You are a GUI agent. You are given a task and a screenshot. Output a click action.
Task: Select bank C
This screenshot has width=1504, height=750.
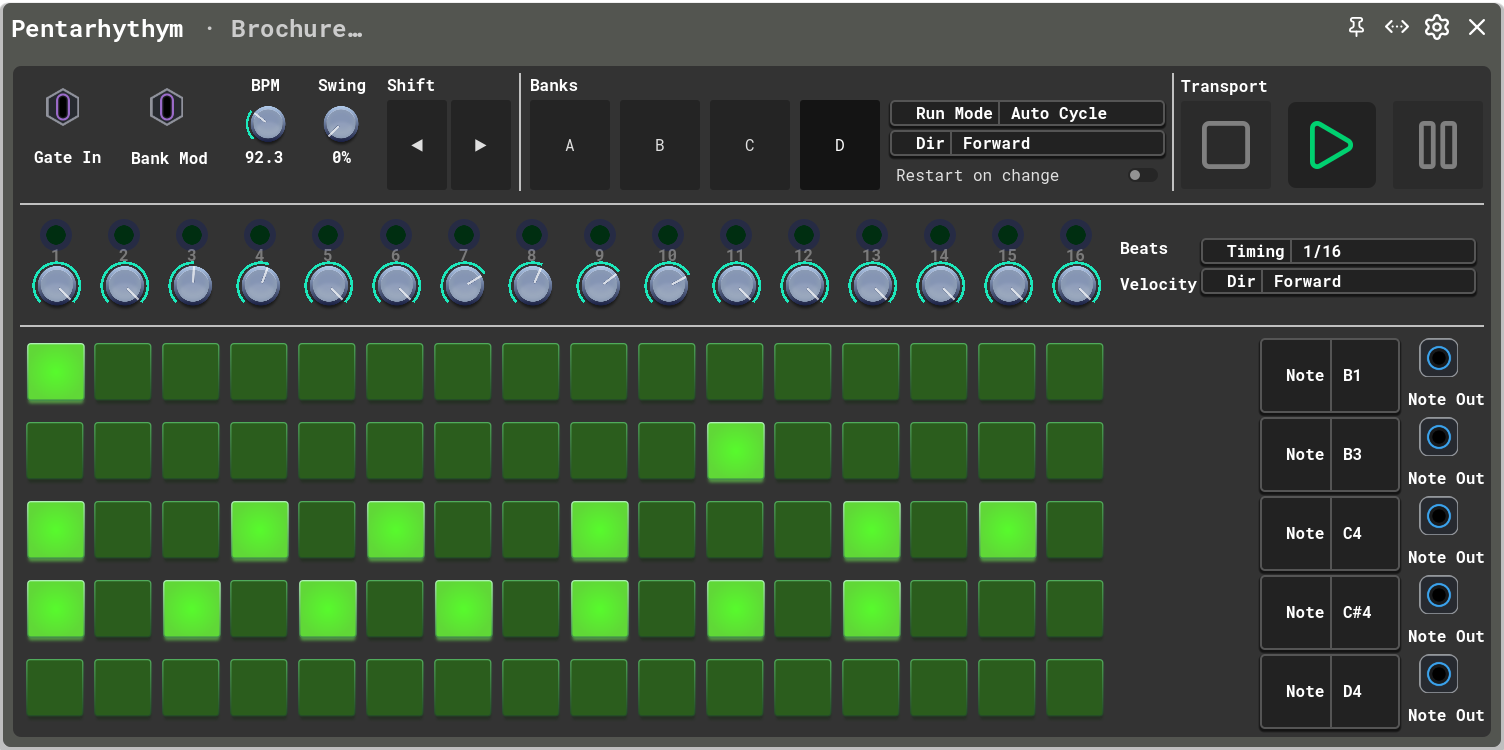pos(750,145)
